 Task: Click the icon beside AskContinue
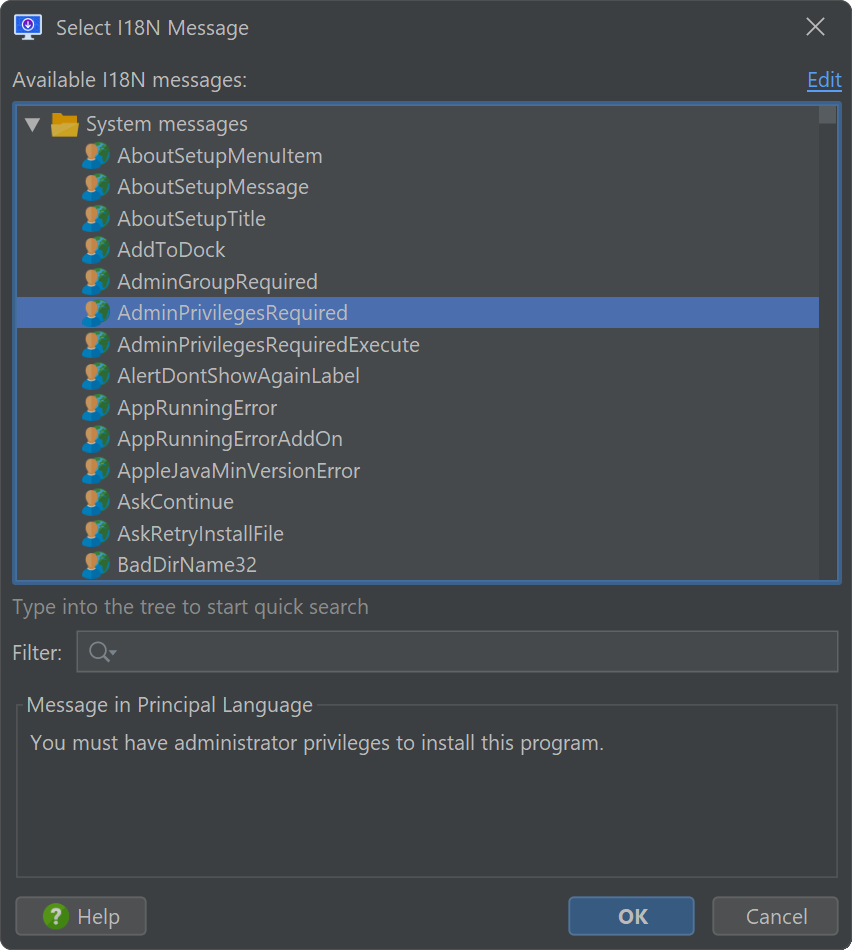tap(96, 502)
